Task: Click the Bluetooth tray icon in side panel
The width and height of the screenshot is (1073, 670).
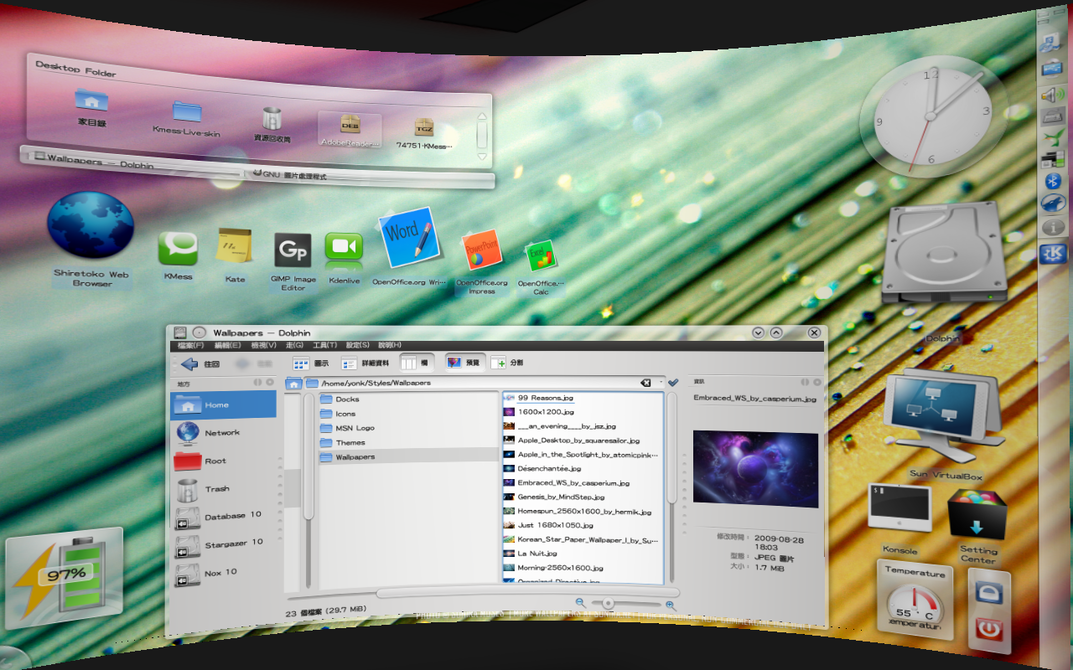Action: point(1053,181)
